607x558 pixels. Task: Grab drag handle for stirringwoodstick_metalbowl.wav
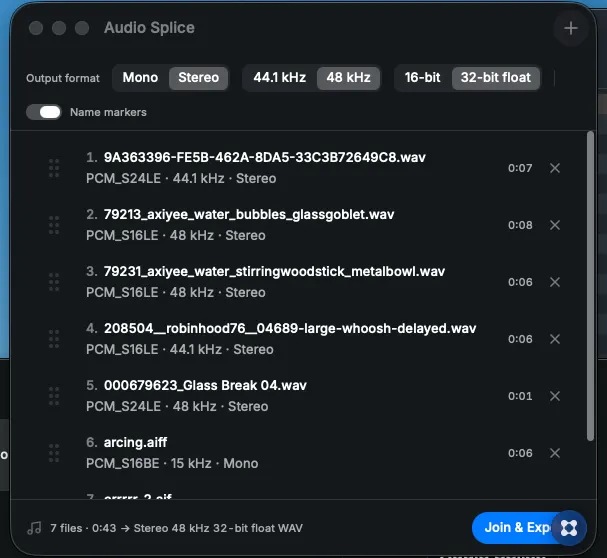tap(54, 282)
